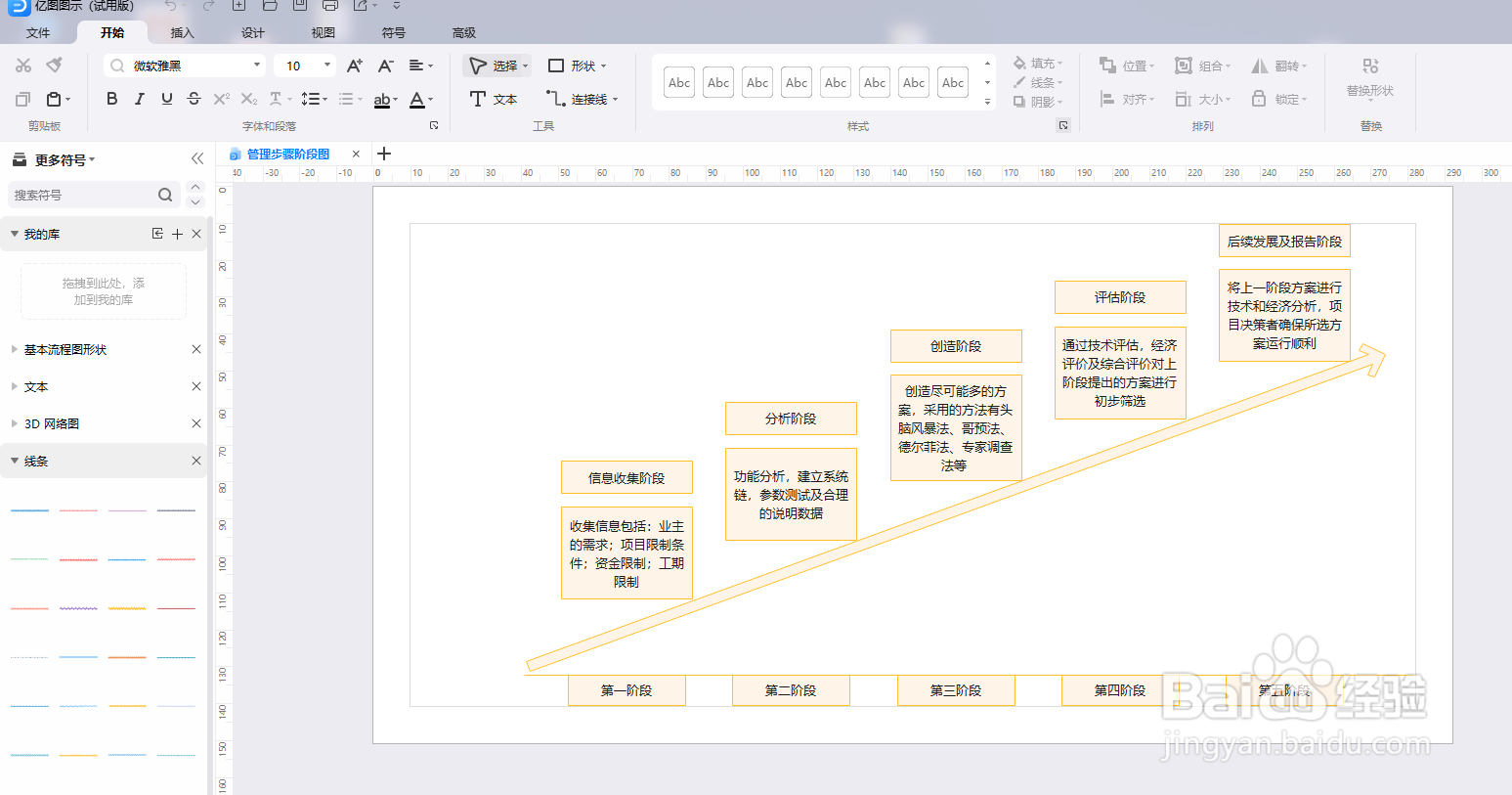
Task: Click the Export icon in title bar
Action: [x=361, y=6]
